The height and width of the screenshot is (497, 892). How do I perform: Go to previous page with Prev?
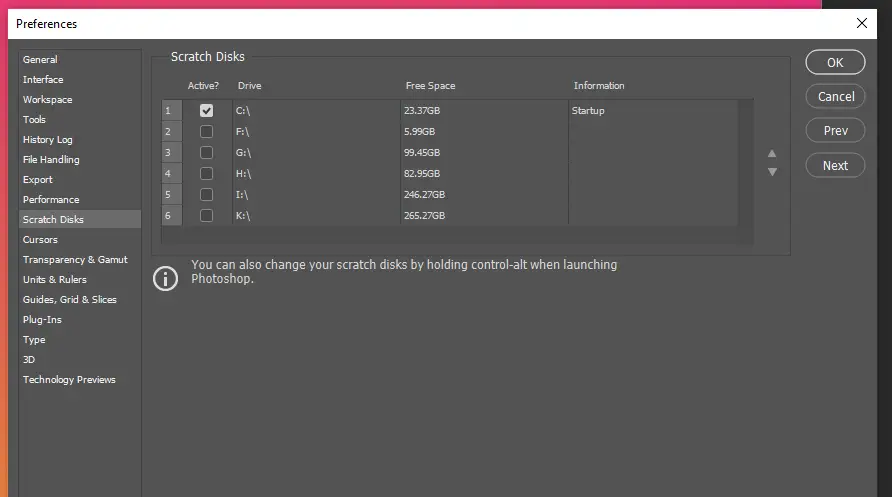(835, 131)
